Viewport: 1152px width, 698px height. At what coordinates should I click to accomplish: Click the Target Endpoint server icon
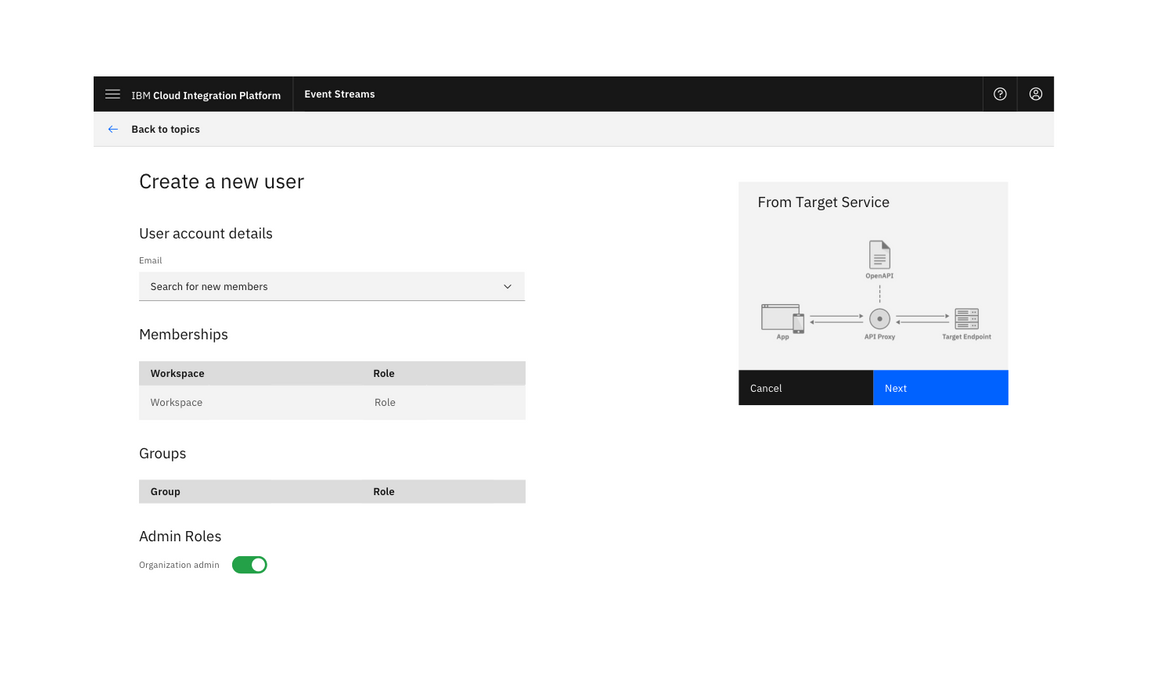point(966,319)
